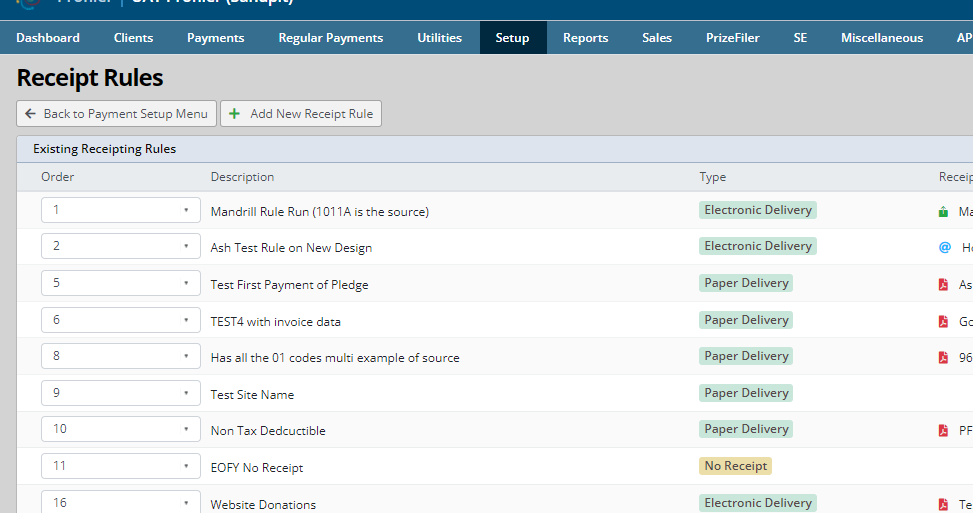Viewport: 973px width, 513px height.
Task: Click the Order column header
Action: pos(58,177)
